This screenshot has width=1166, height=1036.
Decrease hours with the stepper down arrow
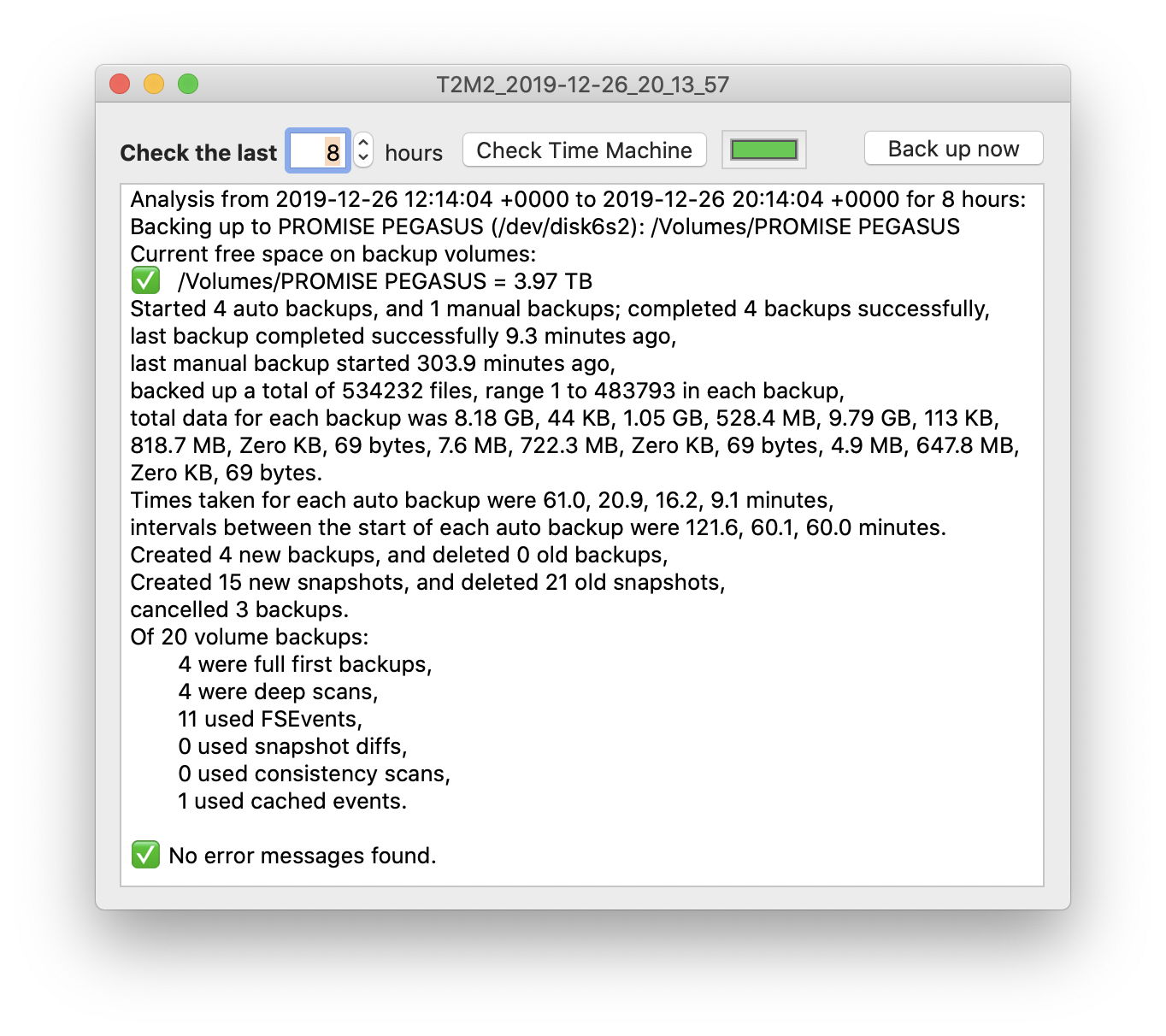363,157
